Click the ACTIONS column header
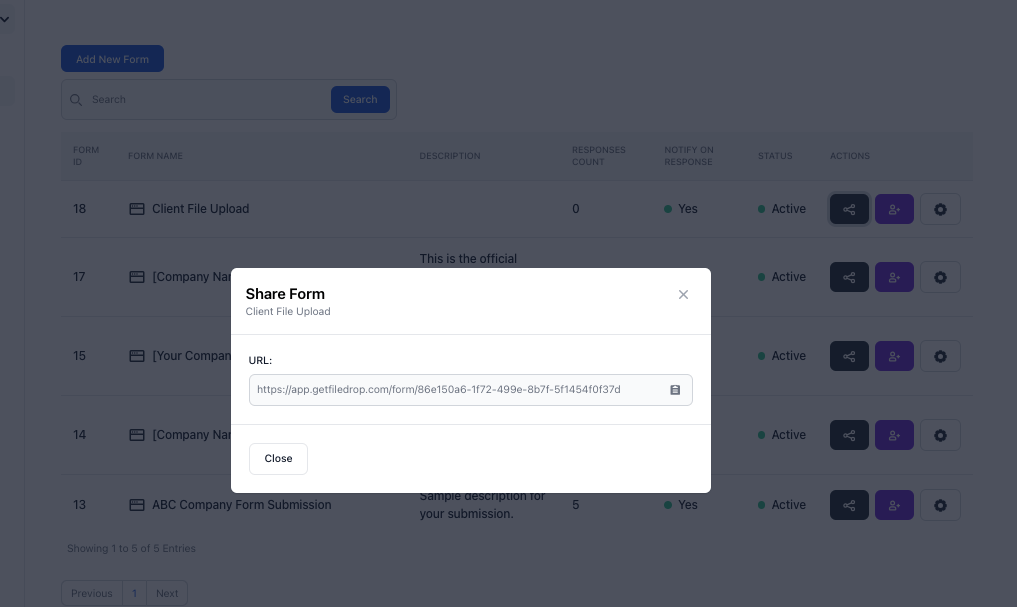 tap(850, 156)
